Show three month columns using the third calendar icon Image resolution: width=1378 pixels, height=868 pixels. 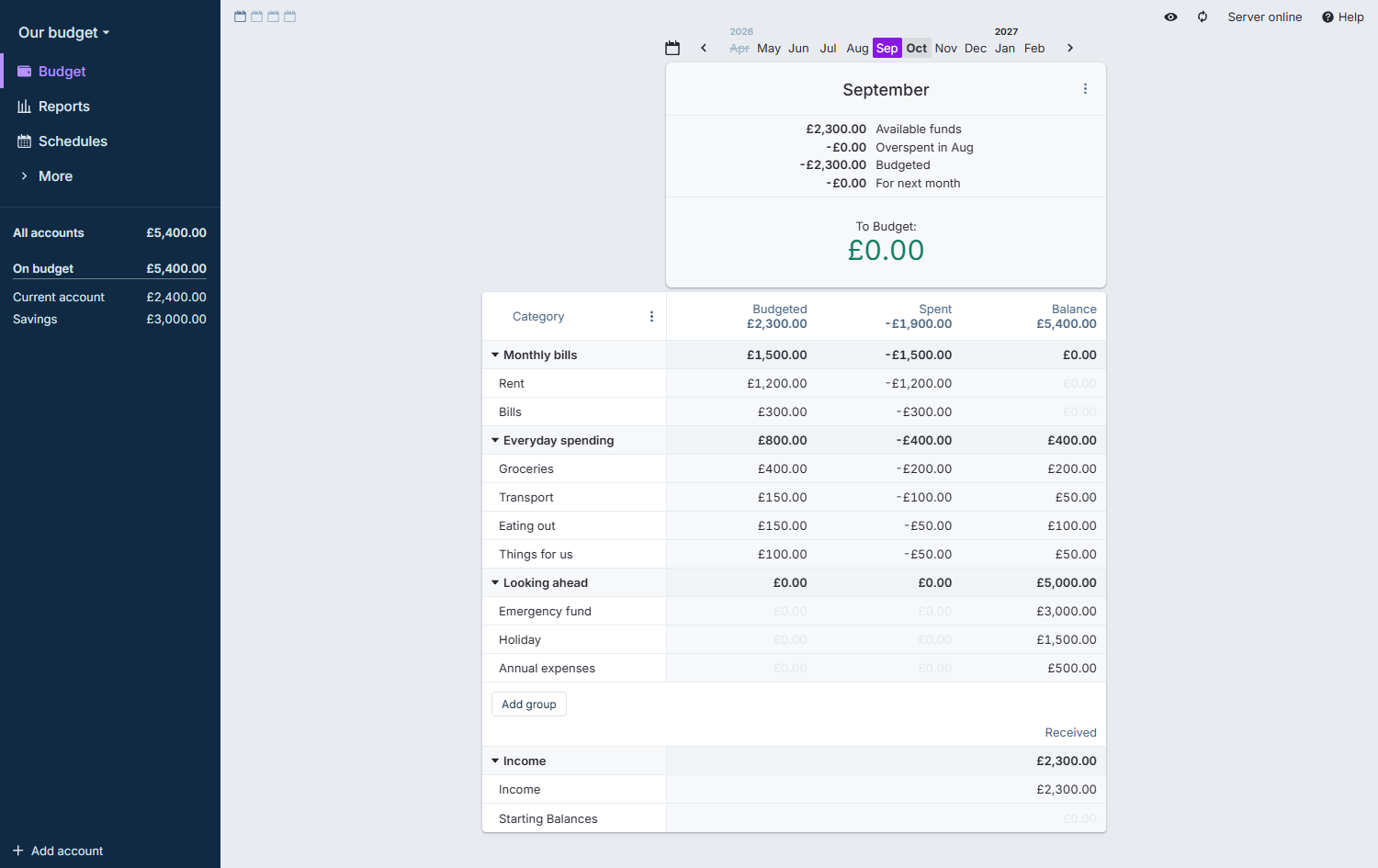[x=274, y=17]
